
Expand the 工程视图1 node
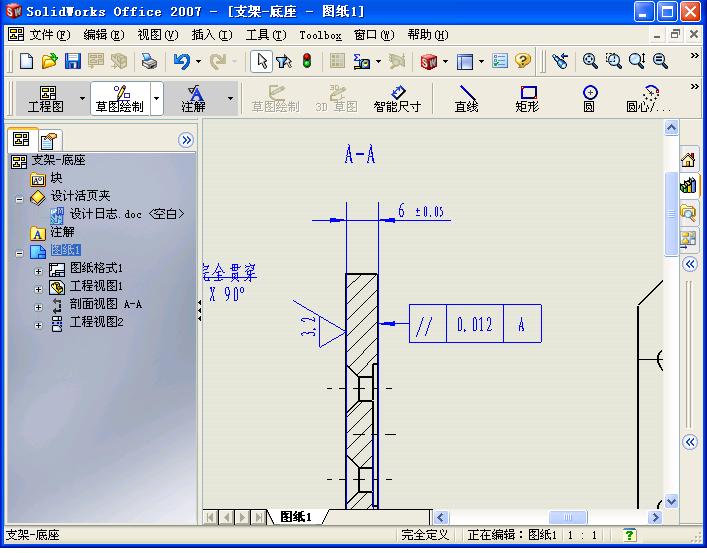coord(38,289)
